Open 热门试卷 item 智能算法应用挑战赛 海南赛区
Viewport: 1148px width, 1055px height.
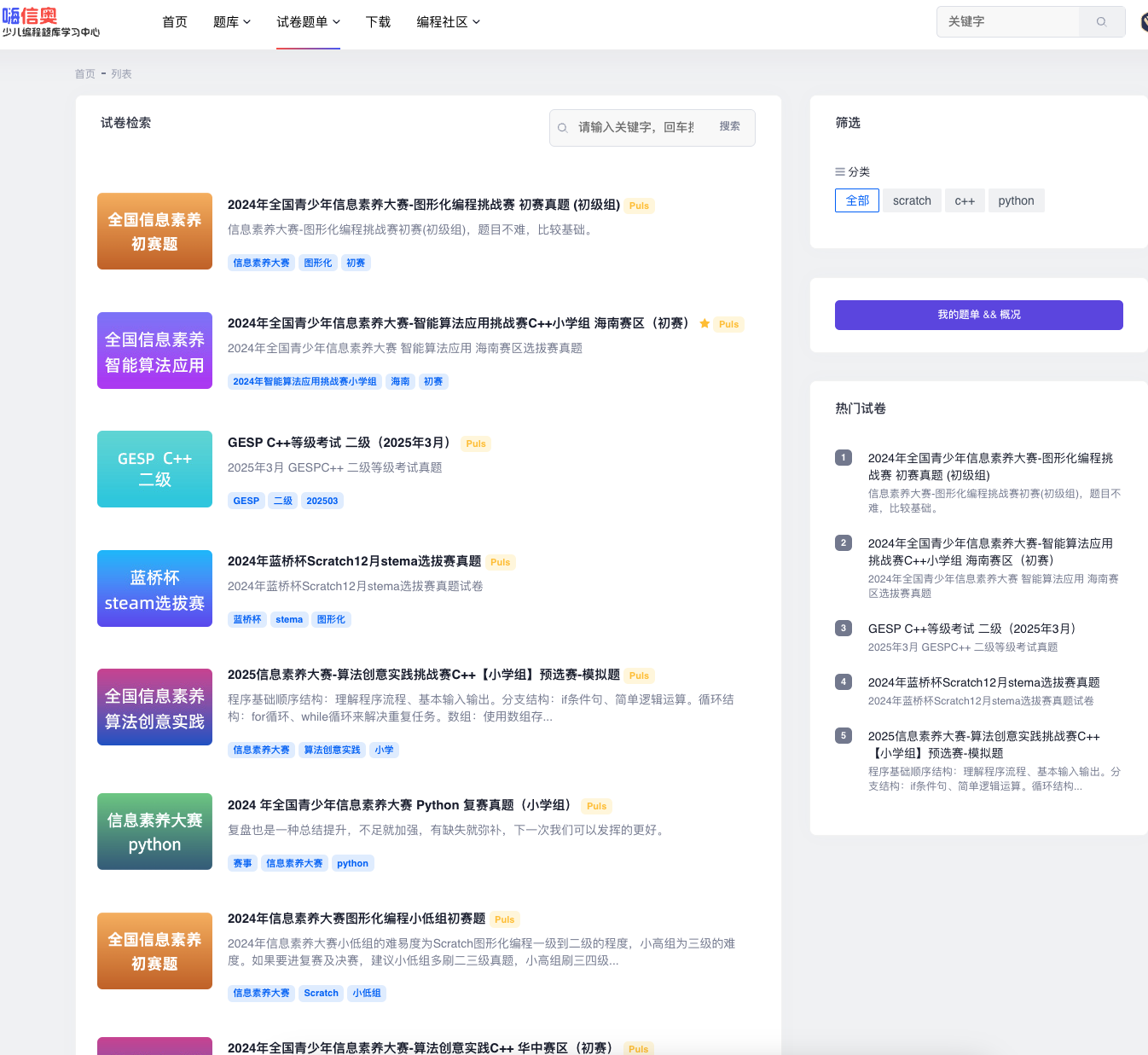(x=990, y=552)
